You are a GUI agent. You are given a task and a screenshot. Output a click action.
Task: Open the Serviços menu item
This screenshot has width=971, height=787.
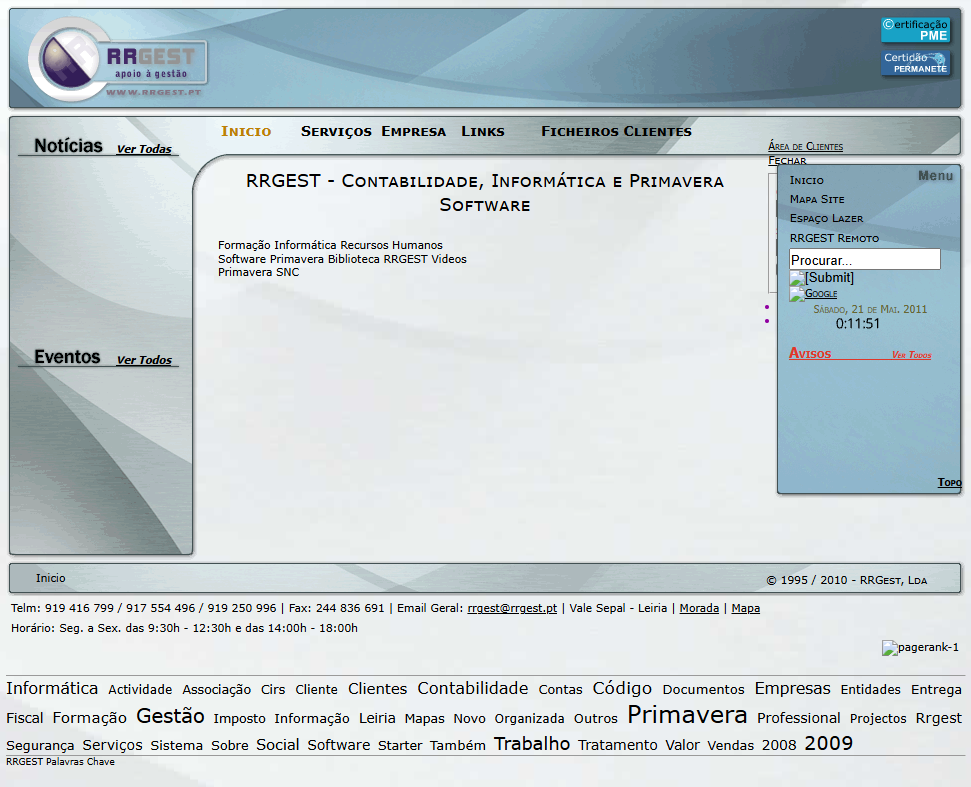(x=336, y=131)
